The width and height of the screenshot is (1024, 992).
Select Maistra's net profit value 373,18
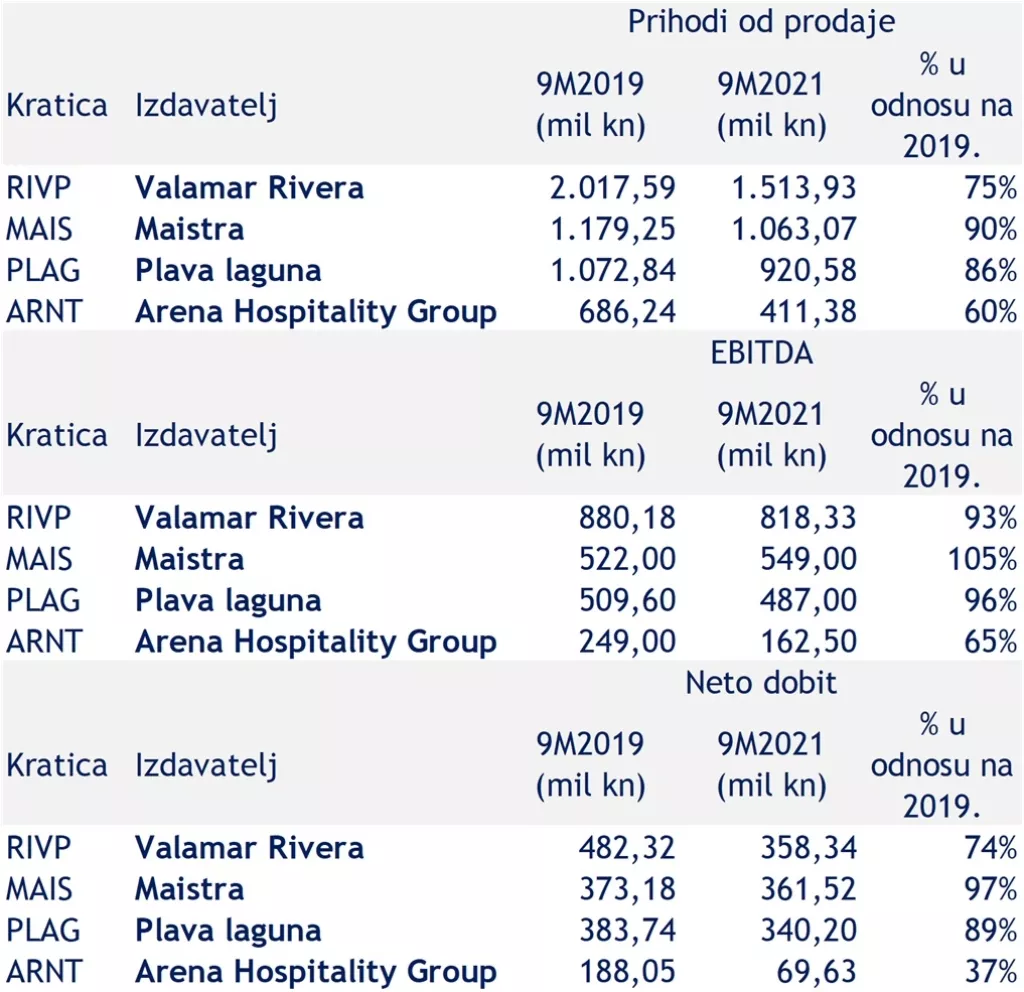coord(627,889)
